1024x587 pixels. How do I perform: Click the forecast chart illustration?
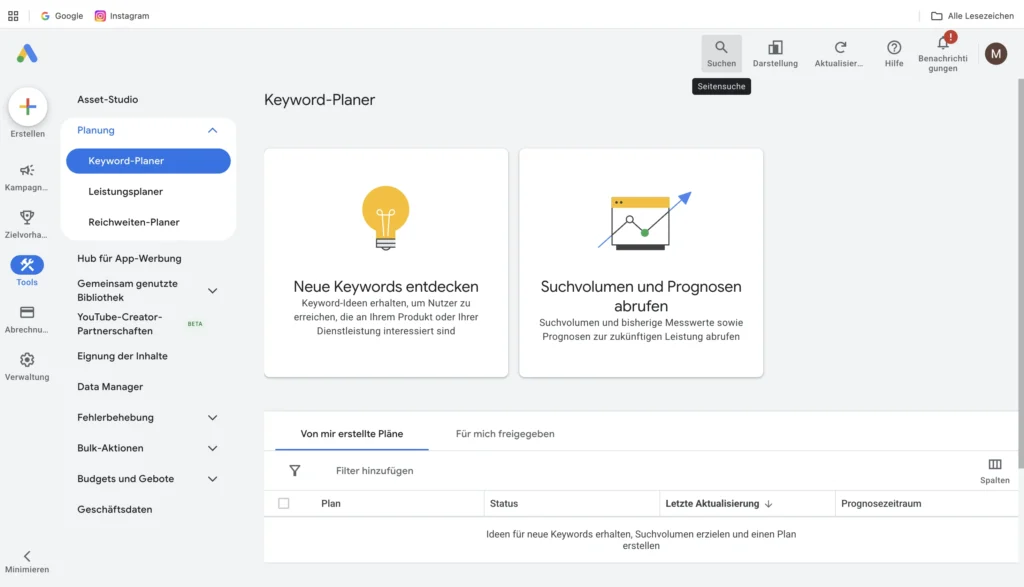[644, 221]
